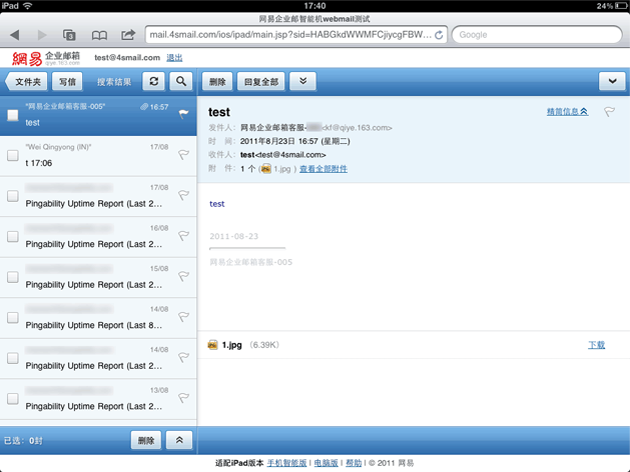Image resolution: width=630 pixels, height=472 pixels.
Task: Tap 1.jpg file name in attachment row
Action: [x=232, y=345]
